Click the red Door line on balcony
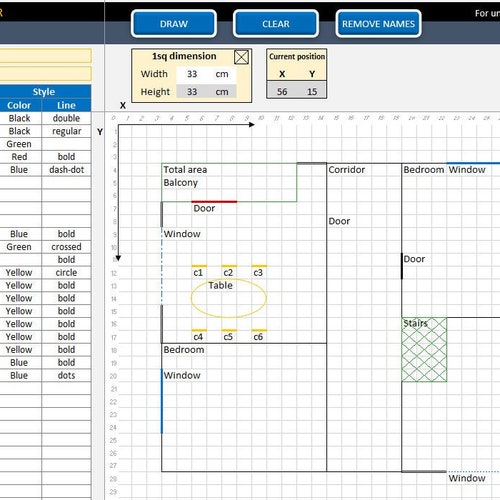Image resolution: width=500 pixels, height=500 pixels. point(214,202)
